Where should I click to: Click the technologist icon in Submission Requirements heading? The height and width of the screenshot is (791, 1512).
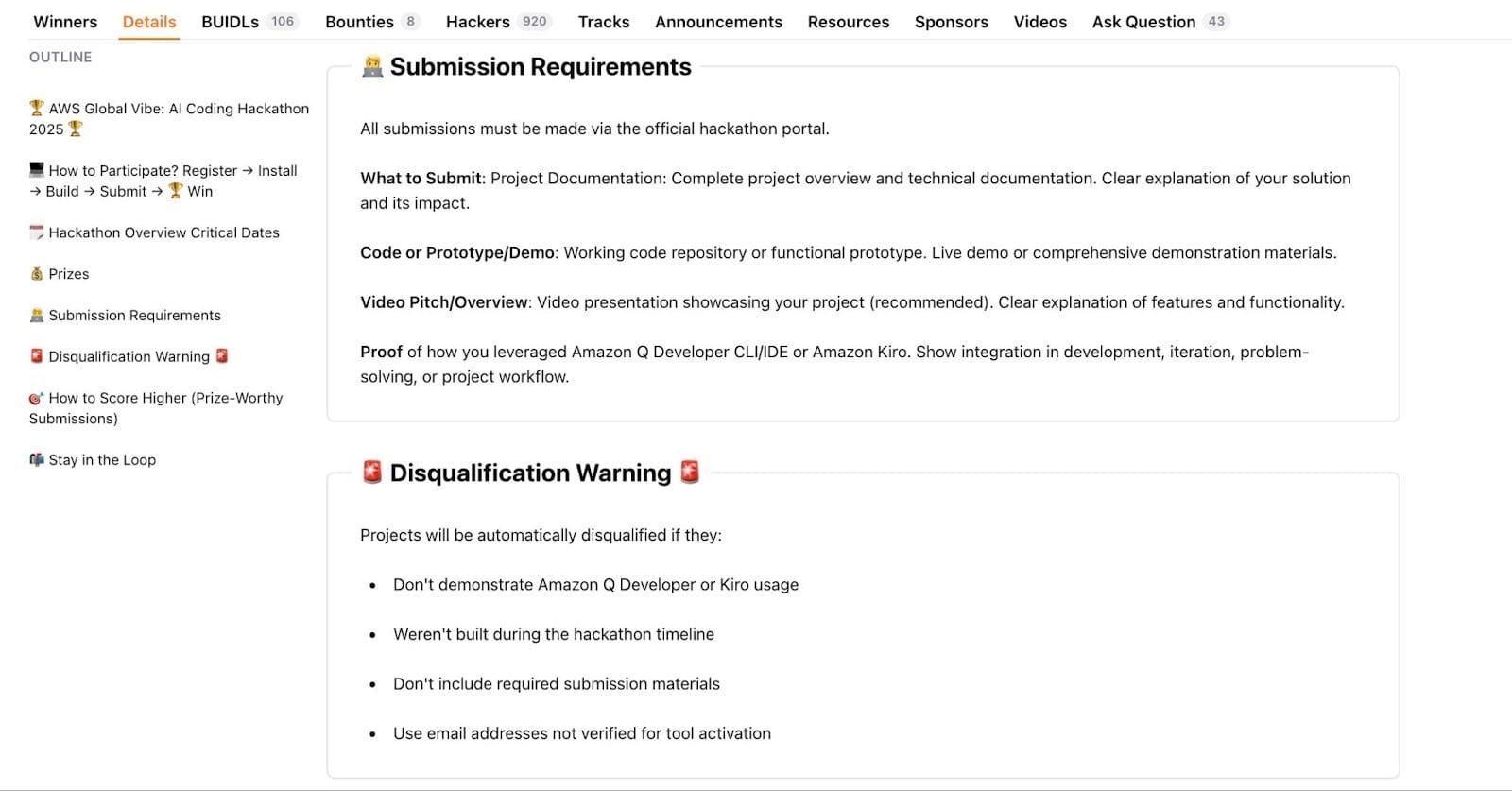tap(372, 66)
